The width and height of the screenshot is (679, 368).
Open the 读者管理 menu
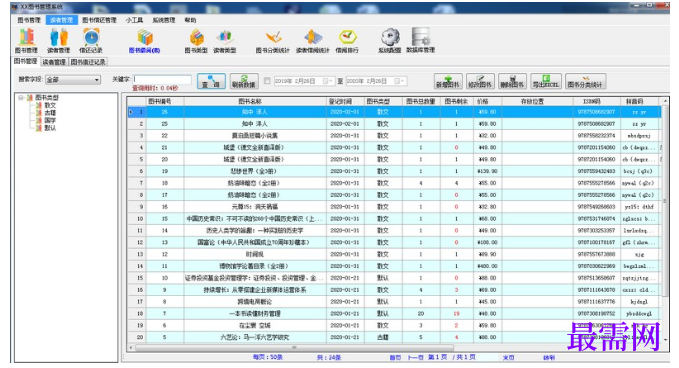61,20
